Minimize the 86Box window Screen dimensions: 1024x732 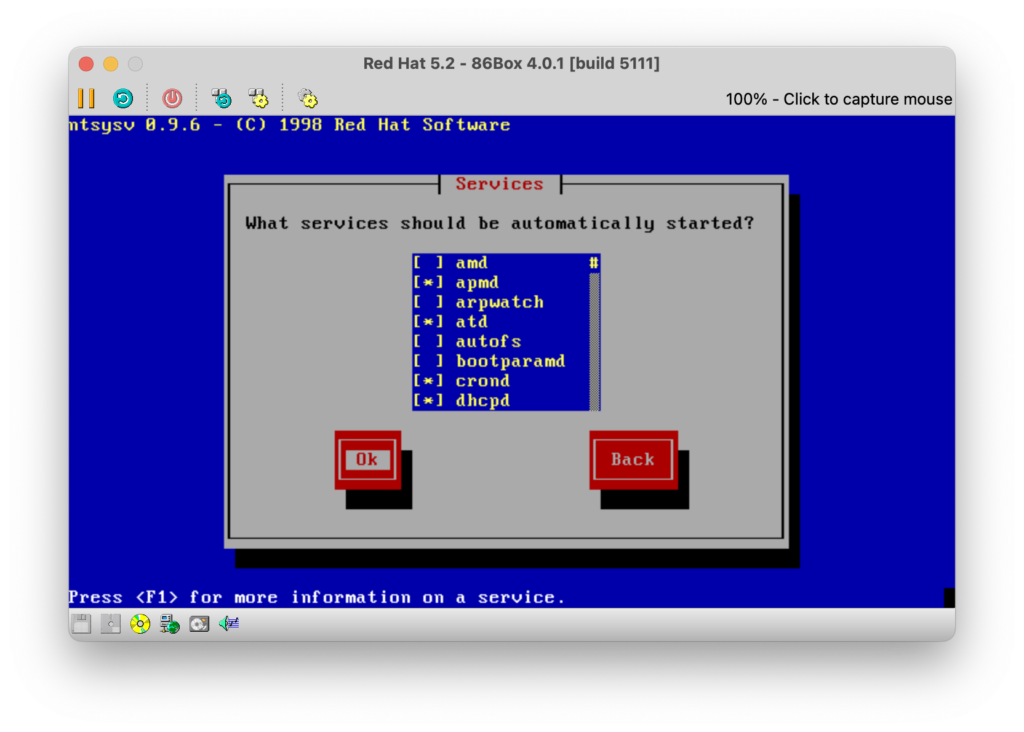tap(111, 64)
